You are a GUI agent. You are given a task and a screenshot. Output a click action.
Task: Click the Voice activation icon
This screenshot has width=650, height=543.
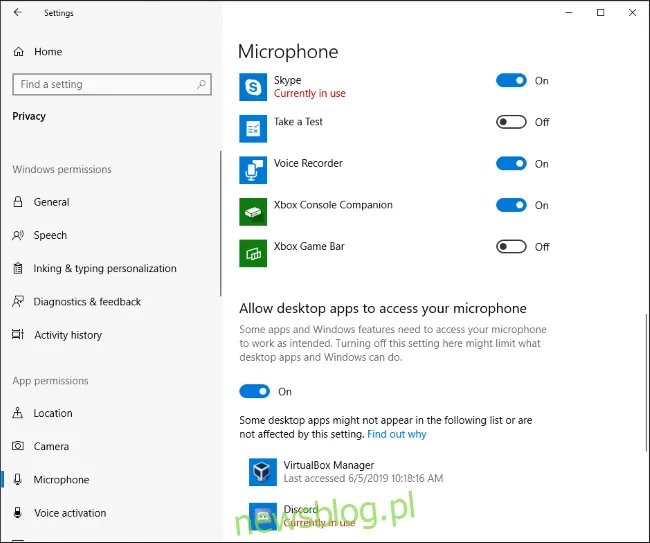coord(18,513)
